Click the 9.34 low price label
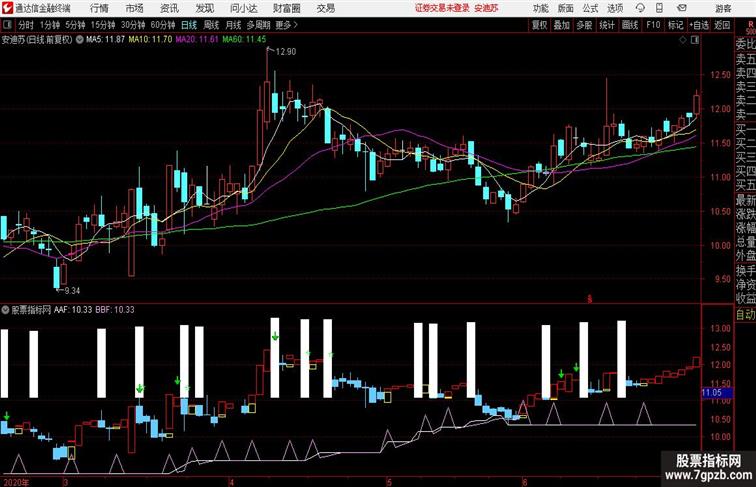Image resolution: width=756 pixels, height=487 pixels. pos(72,290)
